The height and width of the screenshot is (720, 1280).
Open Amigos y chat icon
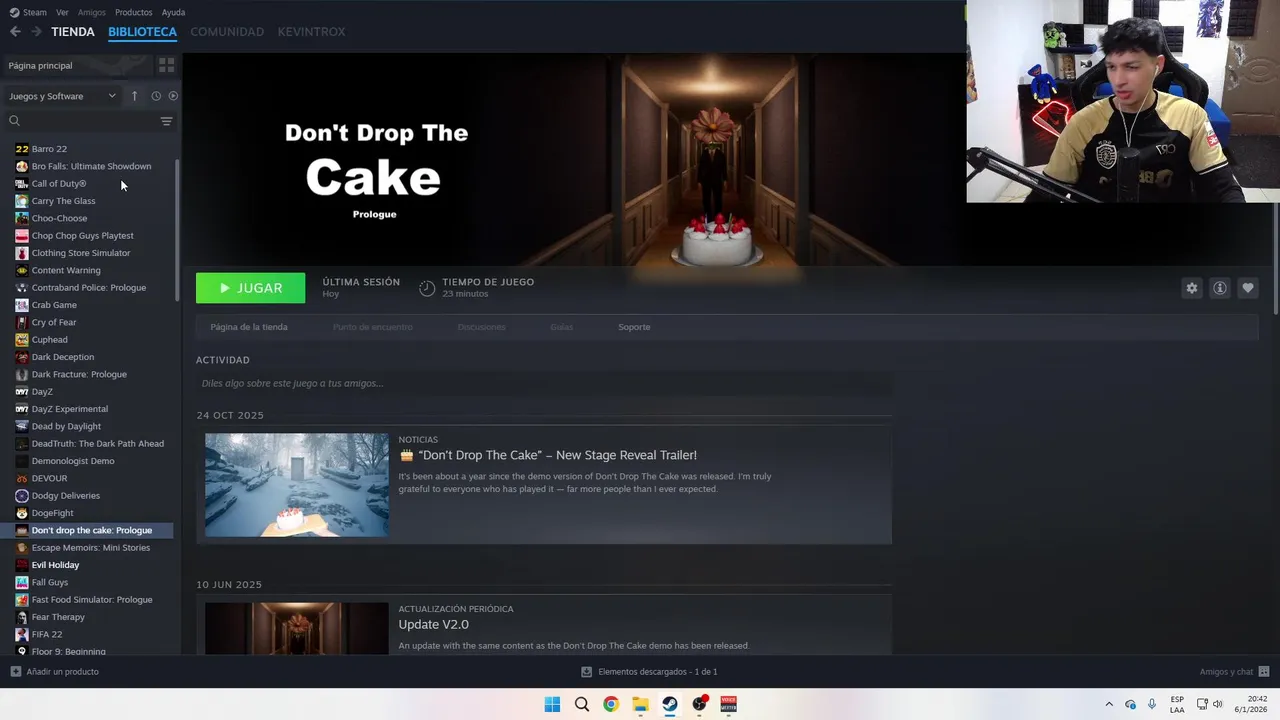point(1264,672)
